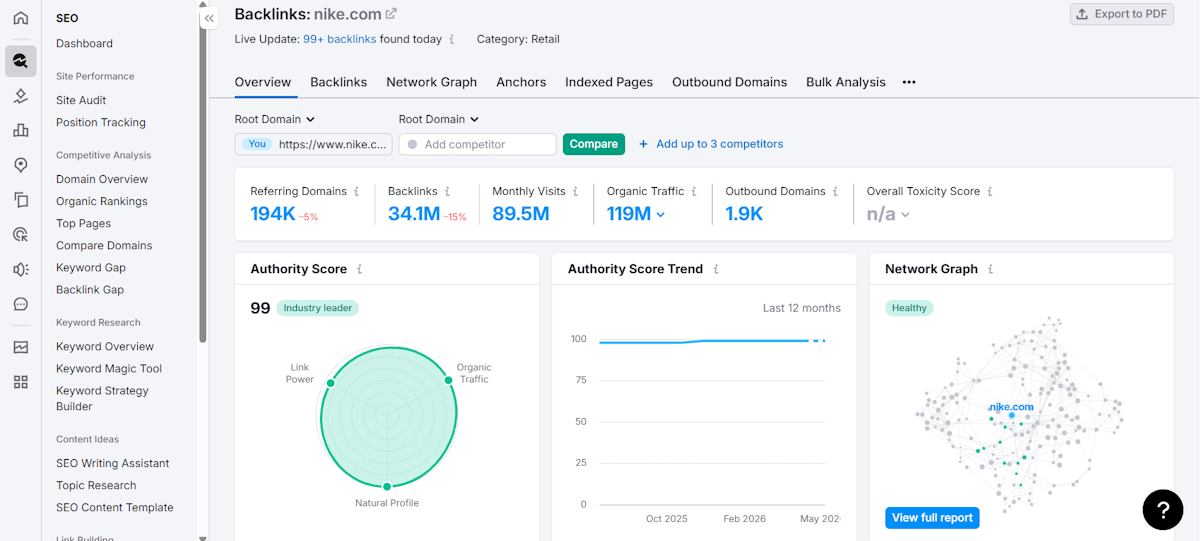
Task: Click the Add competitor input field
Action: 477,144
